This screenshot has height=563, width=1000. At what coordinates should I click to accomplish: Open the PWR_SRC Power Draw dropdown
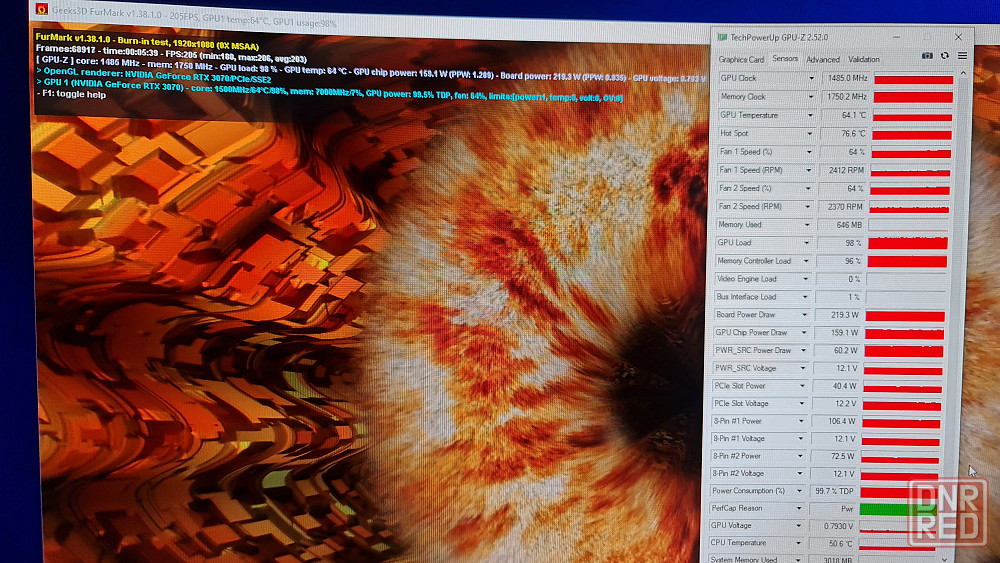(x=802, y=350)
